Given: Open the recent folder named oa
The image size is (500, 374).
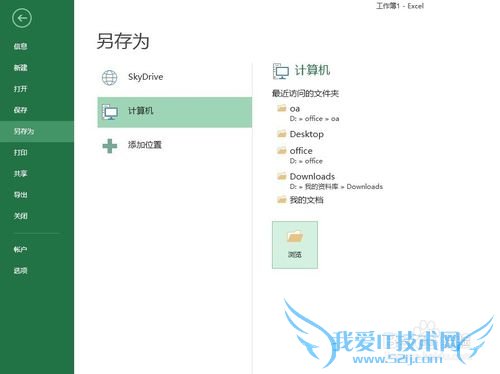Looking at the screenshot, I should (x=295, y=109).
